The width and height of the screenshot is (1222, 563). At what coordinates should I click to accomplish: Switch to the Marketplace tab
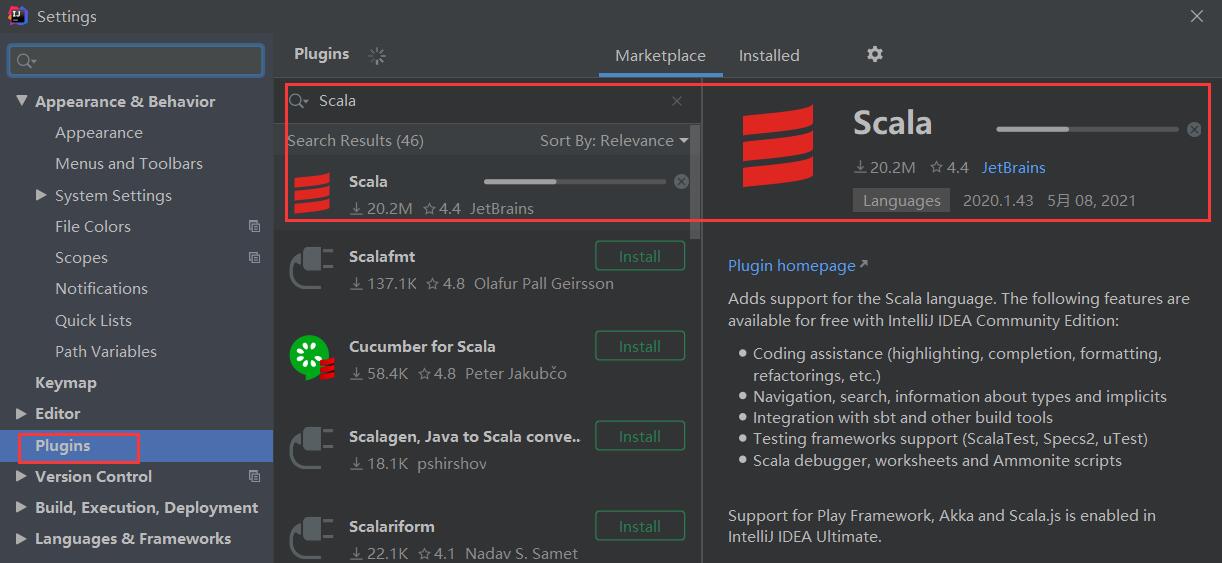[660, 56]
